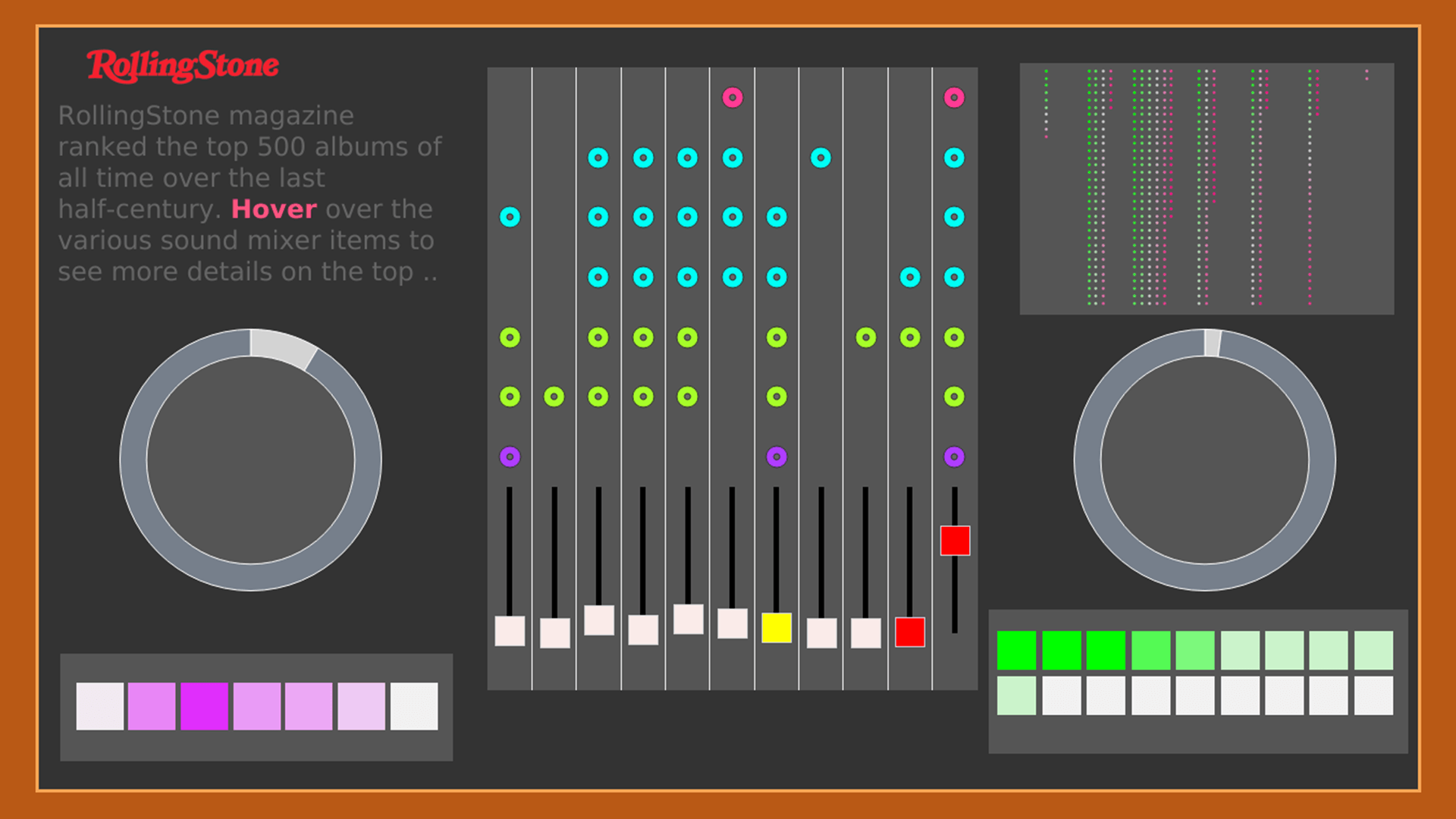Click the green knob in ninth mixer channel

coord(865,337)
